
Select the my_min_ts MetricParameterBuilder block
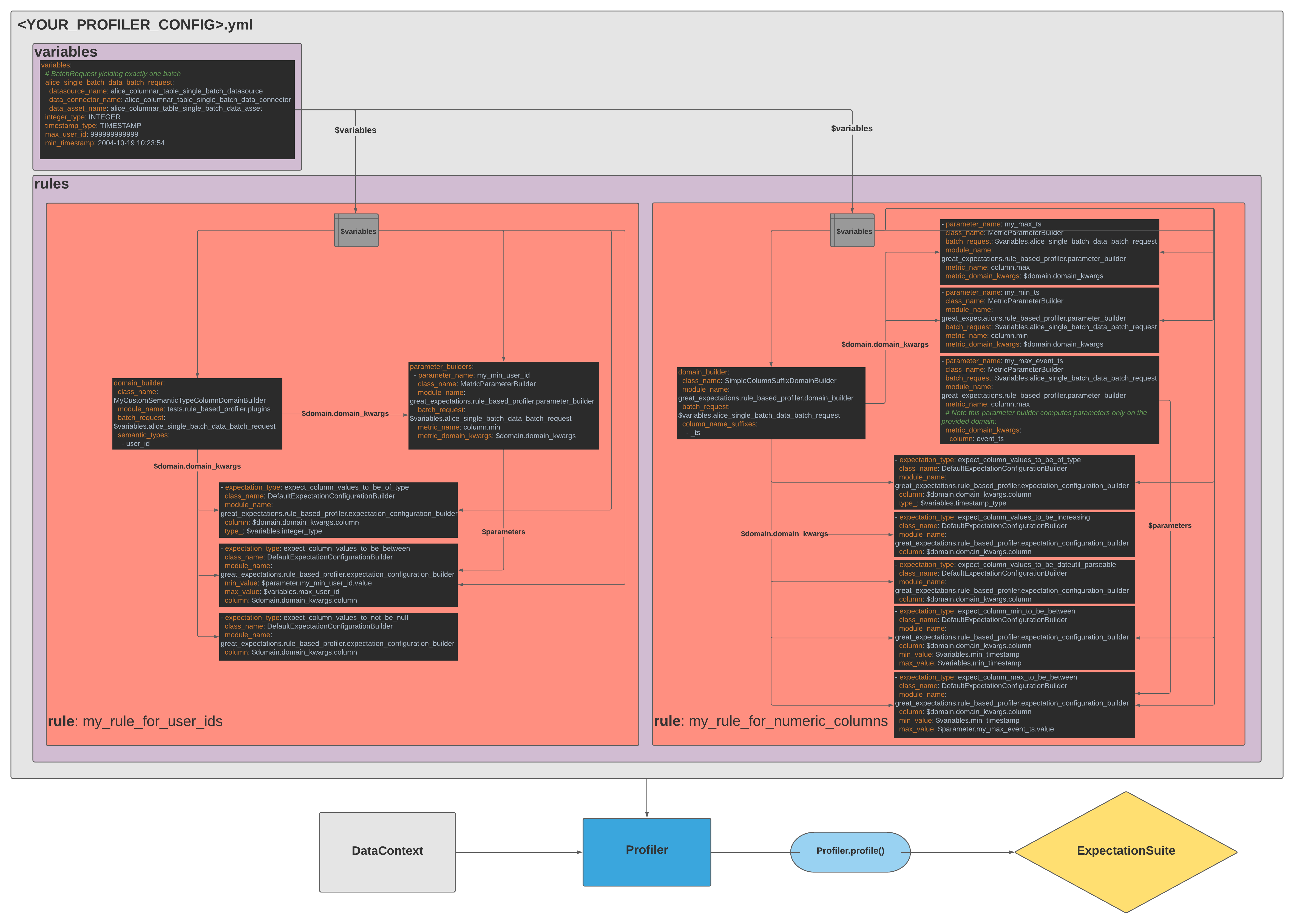tap(1049, 319)
